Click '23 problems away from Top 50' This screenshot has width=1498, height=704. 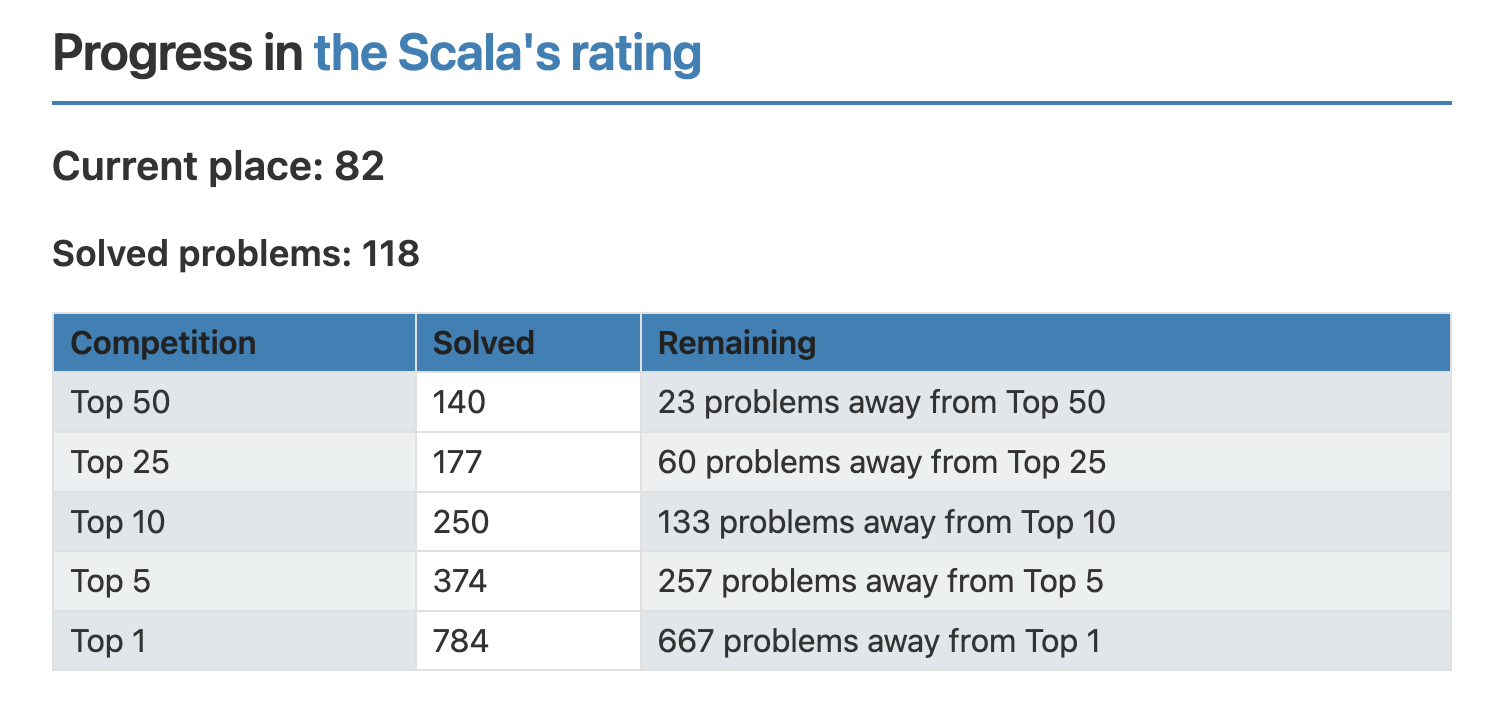[x=882, y=402]
